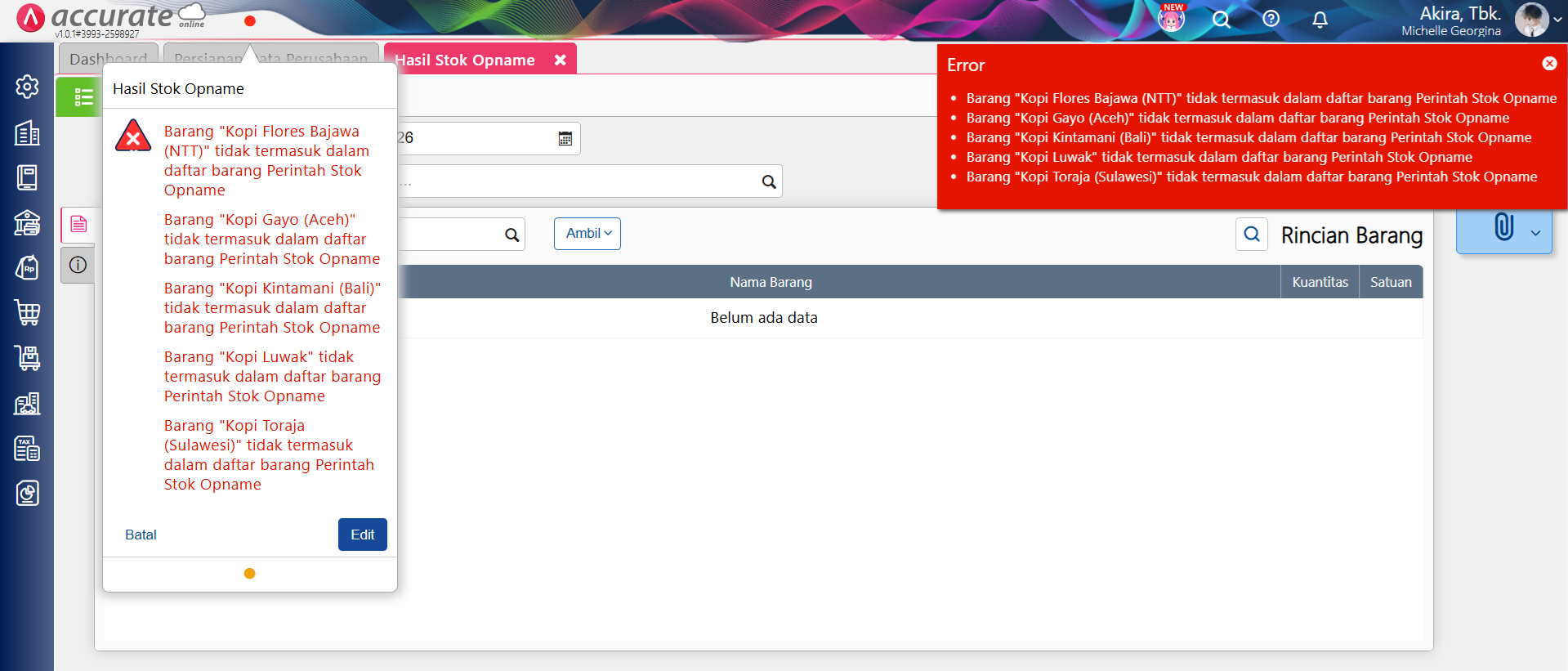Image resolution: width=1568 pixels, height=671 pixels.
Task: Close the Hasil Stok Opname tab
Action: point(561,60)
